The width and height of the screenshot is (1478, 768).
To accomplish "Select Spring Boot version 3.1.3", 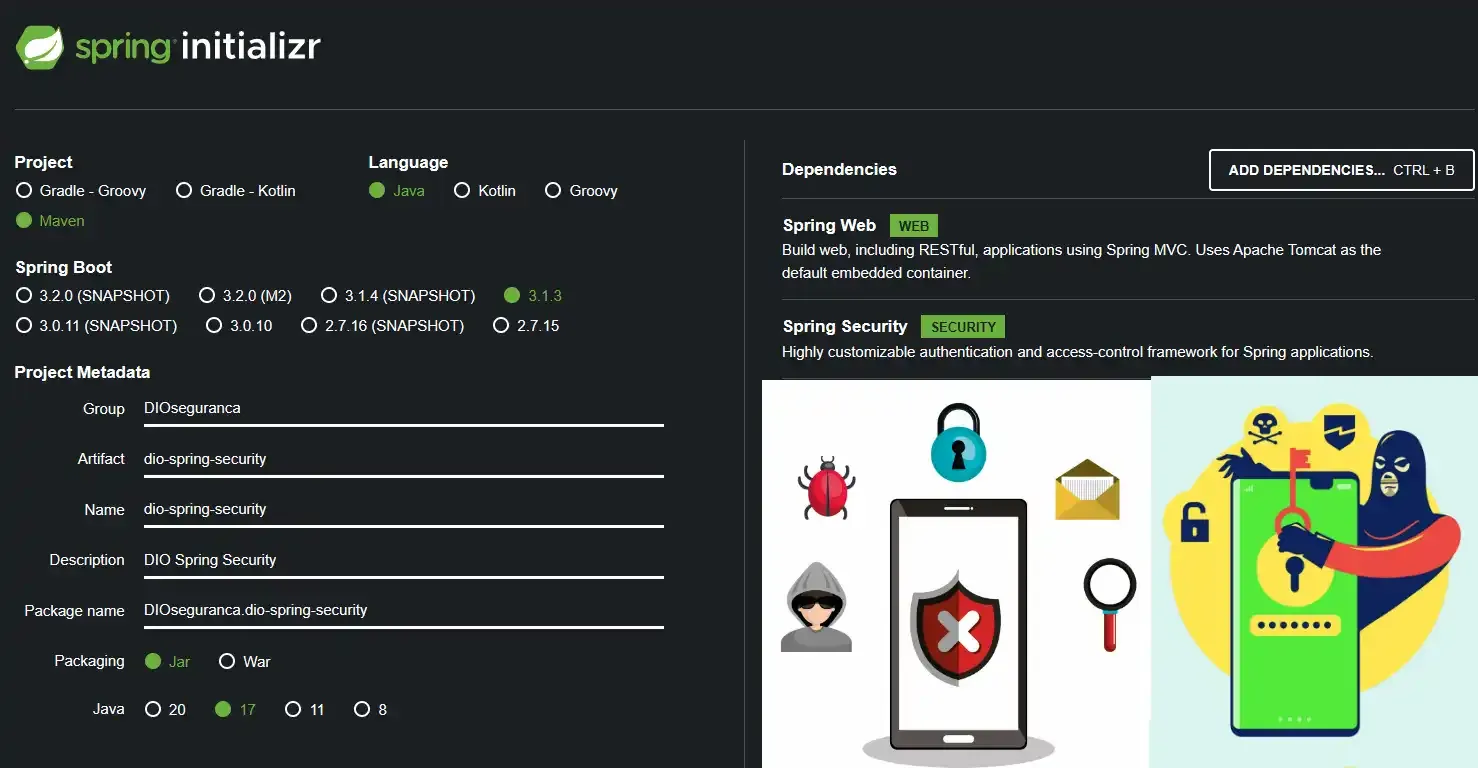I will (533, 296).
